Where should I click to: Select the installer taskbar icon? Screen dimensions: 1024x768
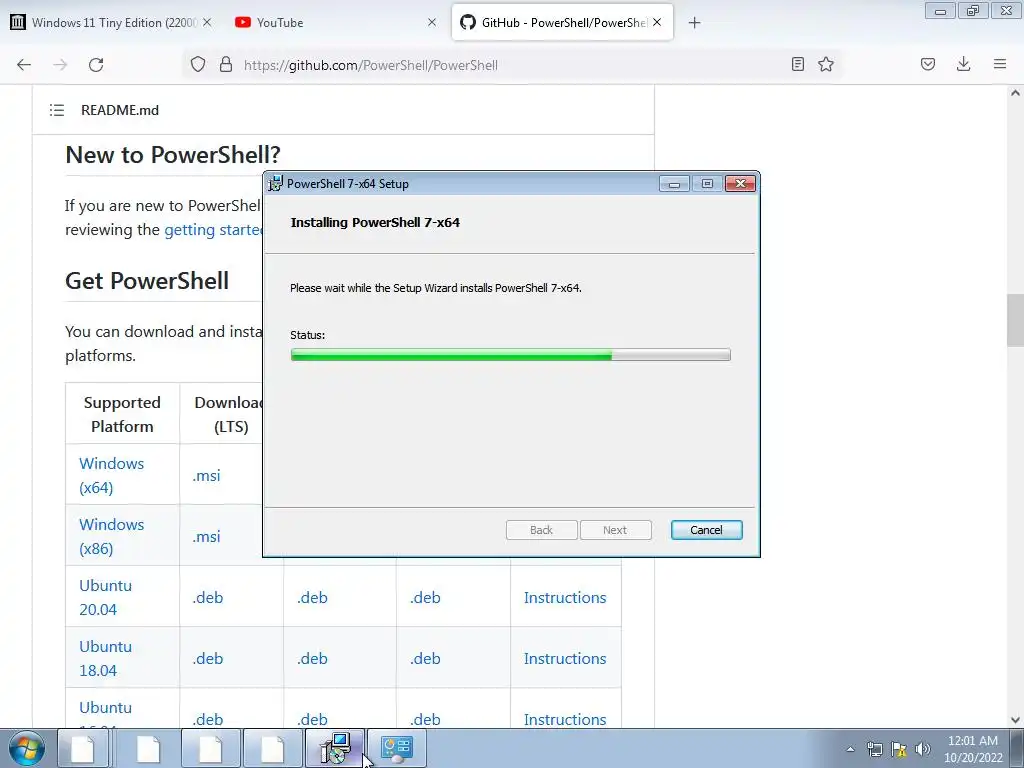(x=336, y=748)
